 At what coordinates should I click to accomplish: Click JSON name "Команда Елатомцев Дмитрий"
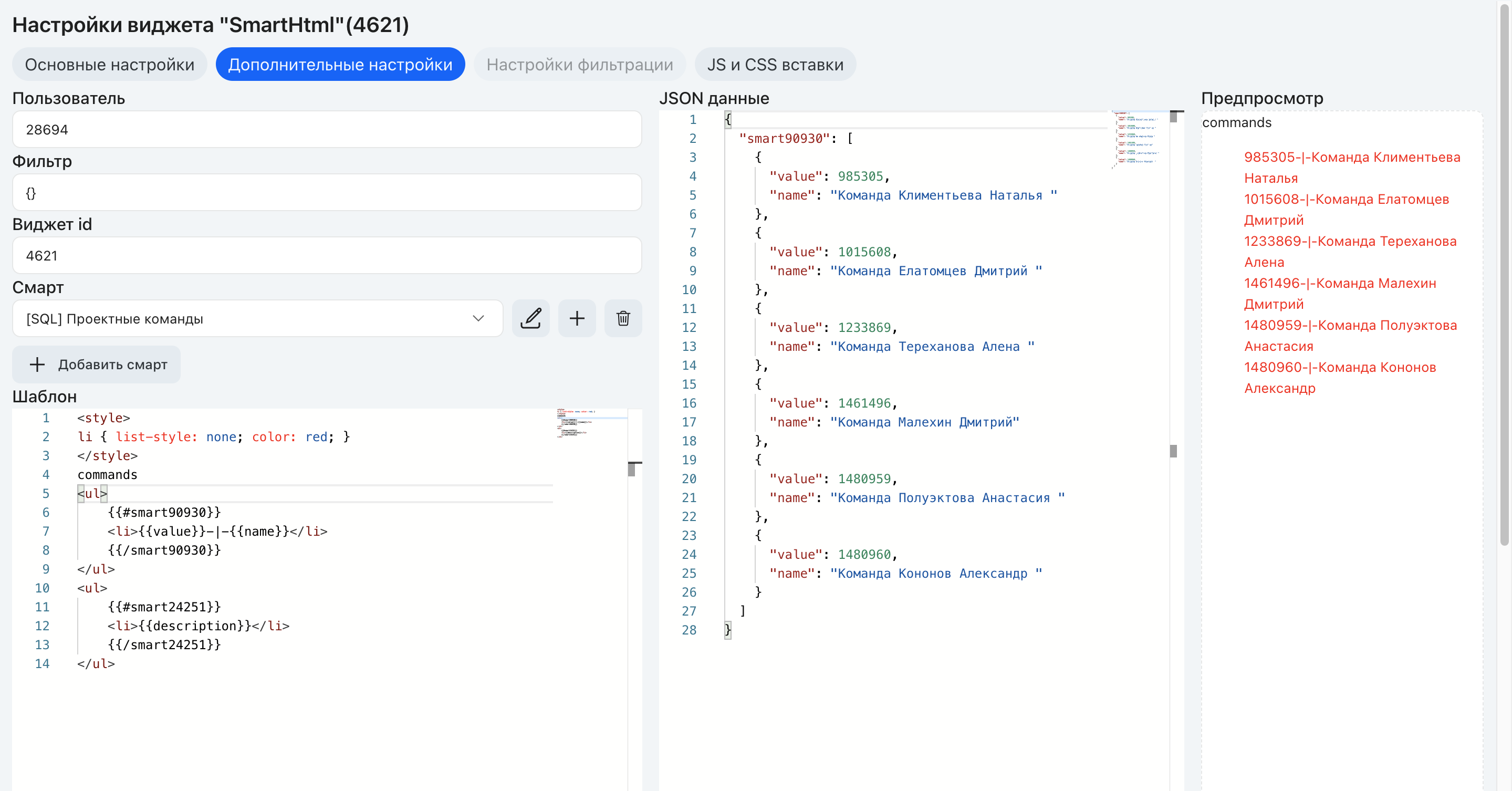coord(935,271)
